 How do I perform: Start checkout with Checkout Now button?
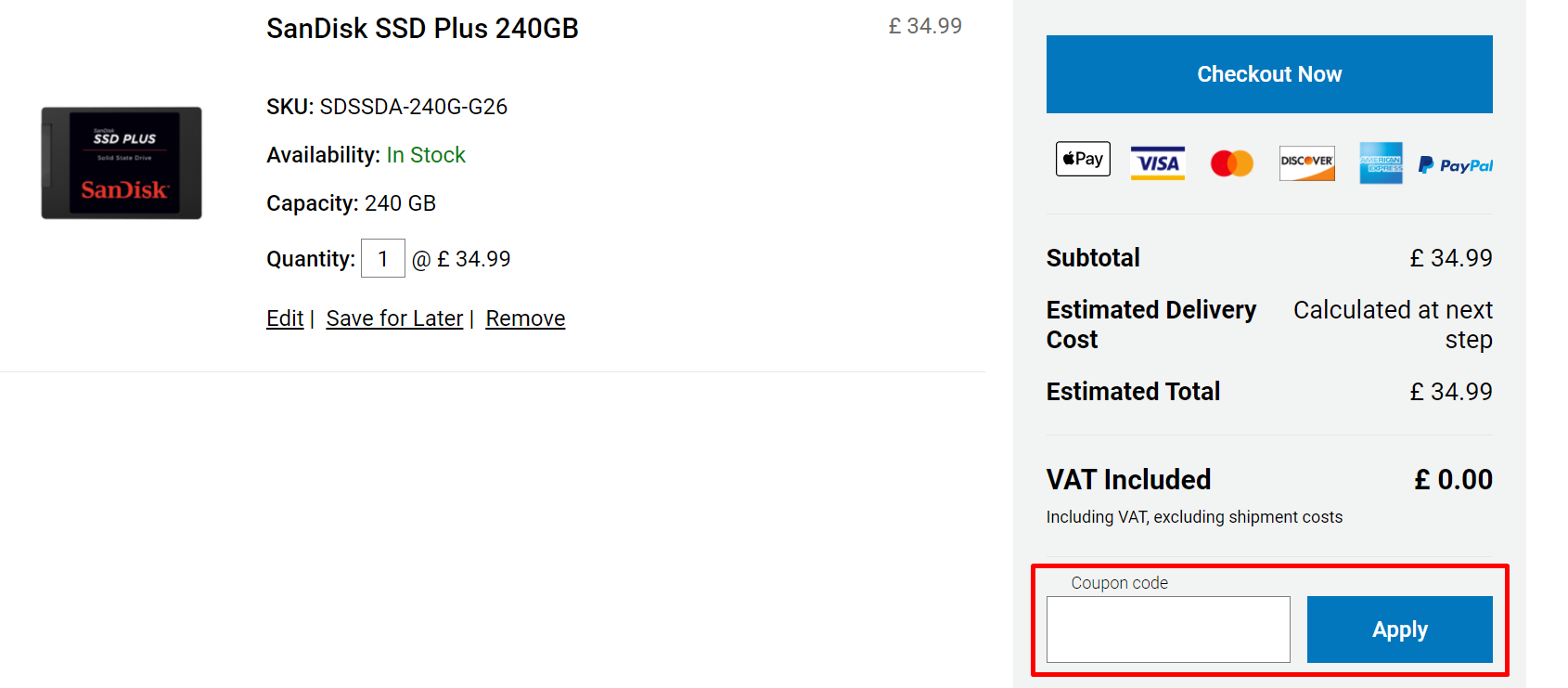(x=1269, y=74)
